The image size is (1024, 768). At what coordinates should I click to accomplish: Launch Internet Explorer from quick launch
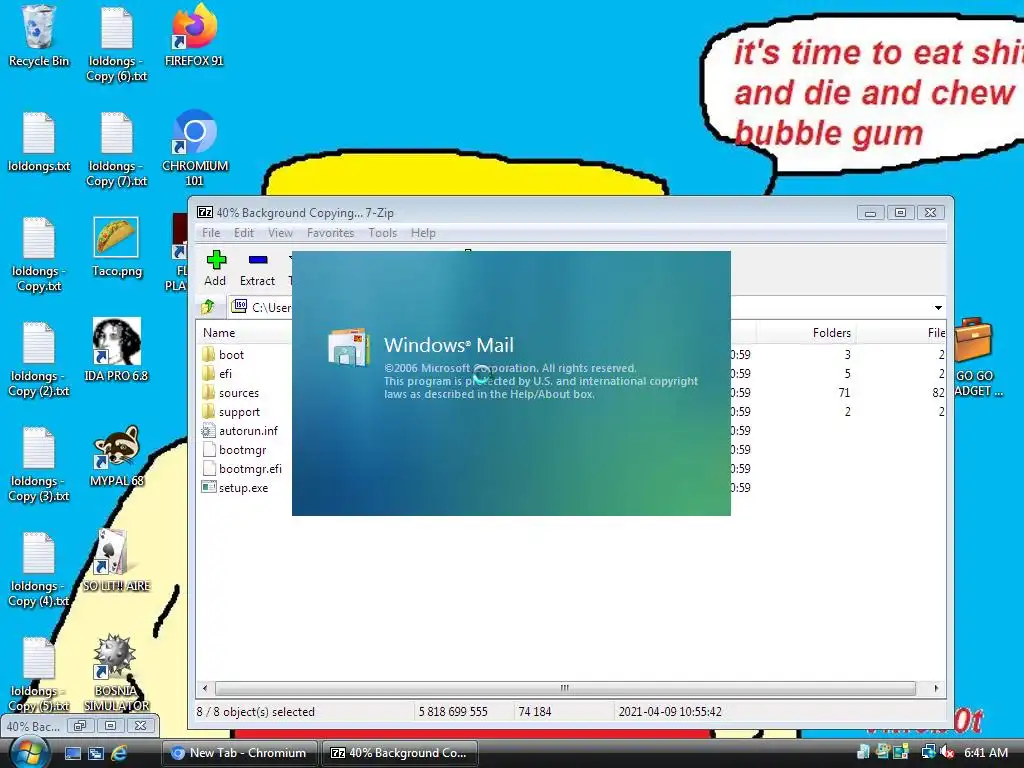(x=119, y=753)
